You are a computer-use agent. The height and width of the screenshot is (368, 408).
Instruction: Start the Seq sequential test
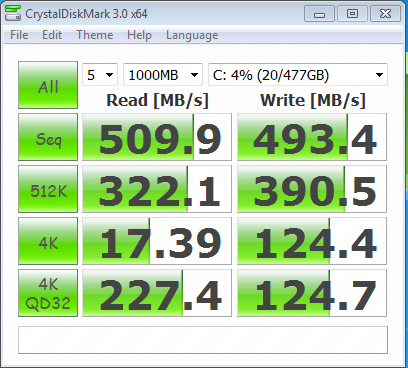tap(48, 137)
